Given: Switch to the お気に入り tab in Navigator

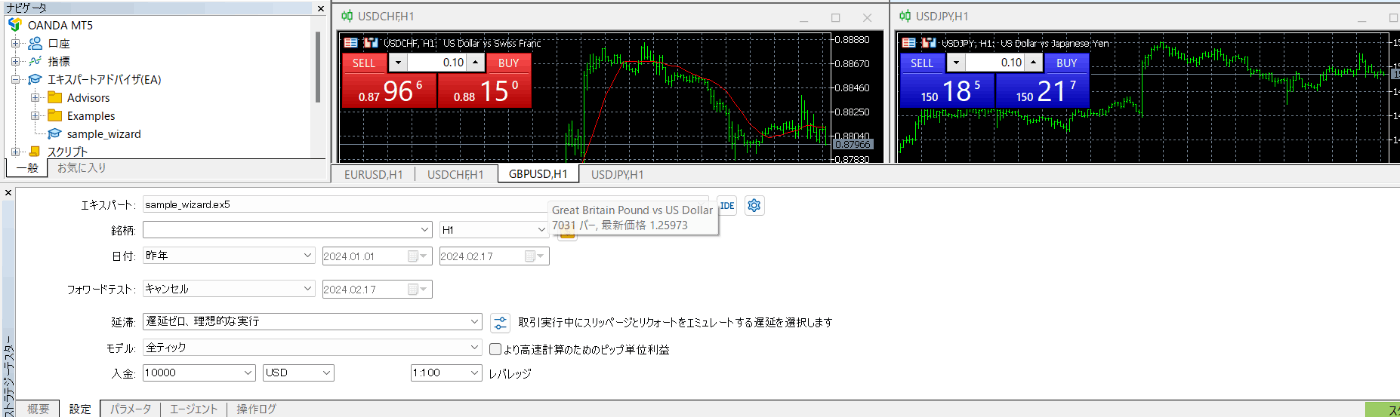Looking at the screenshot, I should click(82, 168).
